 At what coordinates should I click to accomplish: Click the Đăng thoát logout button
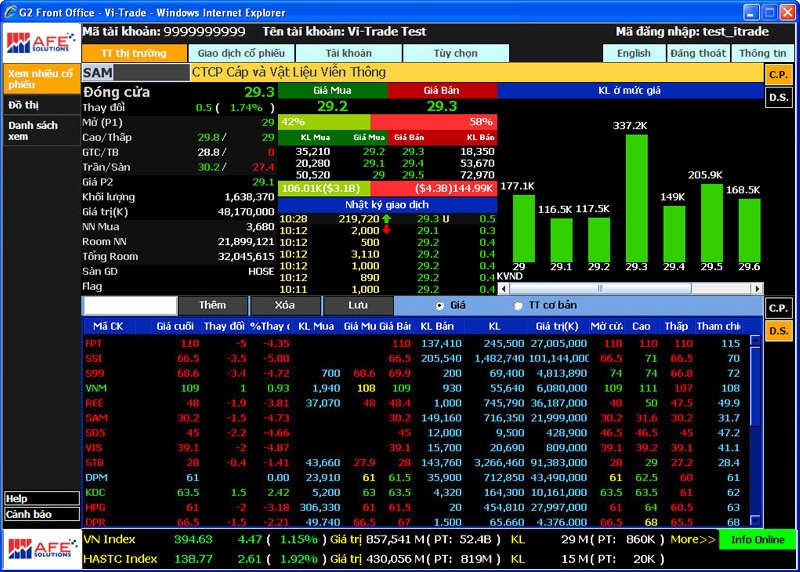pos(698,53)
